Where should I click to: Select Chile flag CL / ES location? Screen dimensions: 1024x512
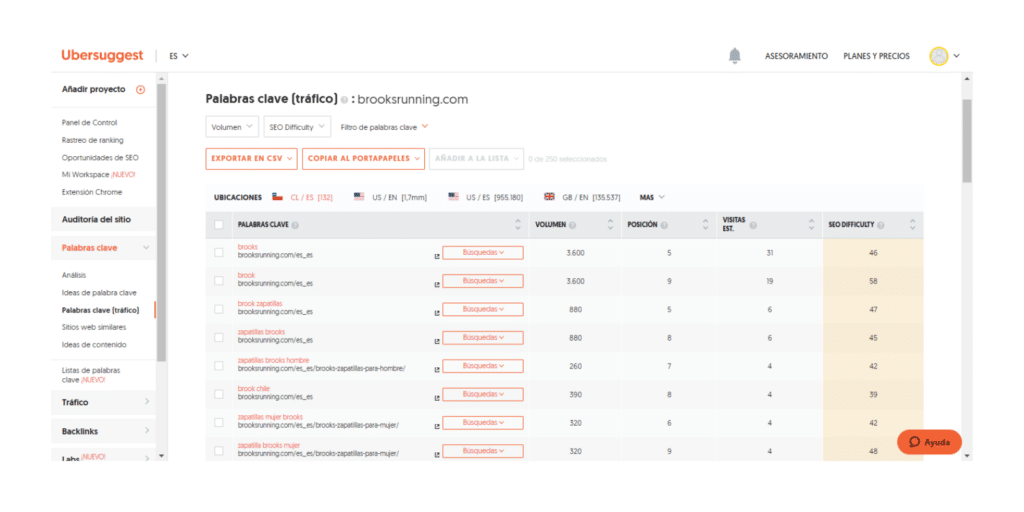[x=302, y=197]
